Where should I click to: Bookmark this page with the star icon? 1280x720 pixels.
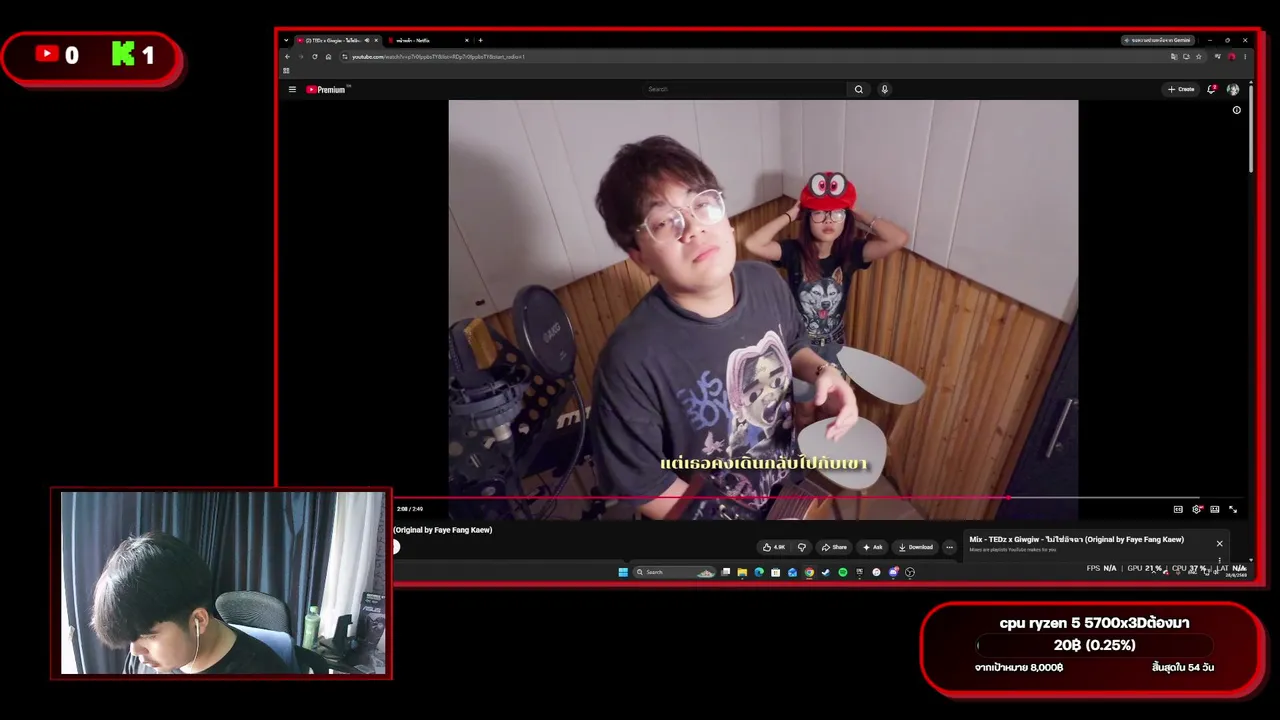pos(1198,57)
